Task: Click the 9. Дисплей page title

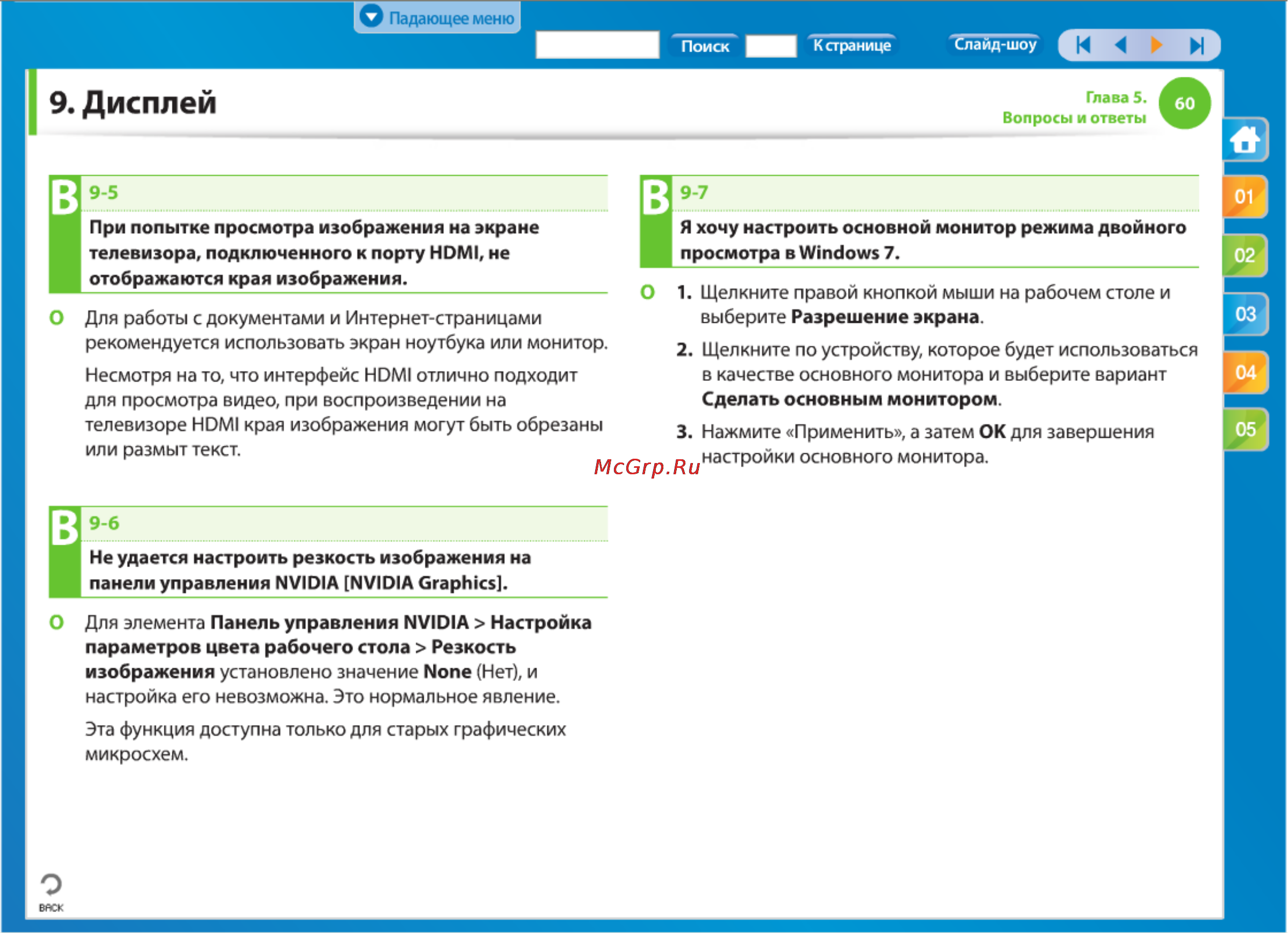Action: pyautogui.click(x=133, y=103)
